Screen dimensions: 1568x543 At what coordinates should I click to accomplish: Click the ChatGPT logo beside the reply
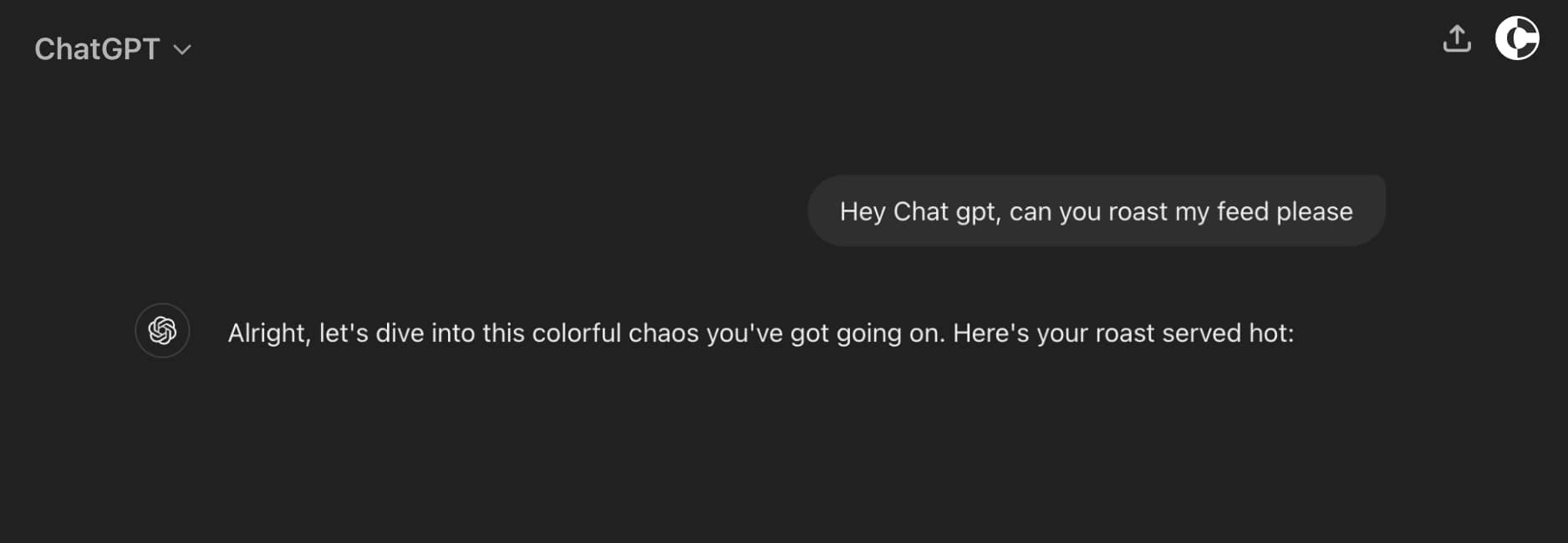tap(162, 331)
